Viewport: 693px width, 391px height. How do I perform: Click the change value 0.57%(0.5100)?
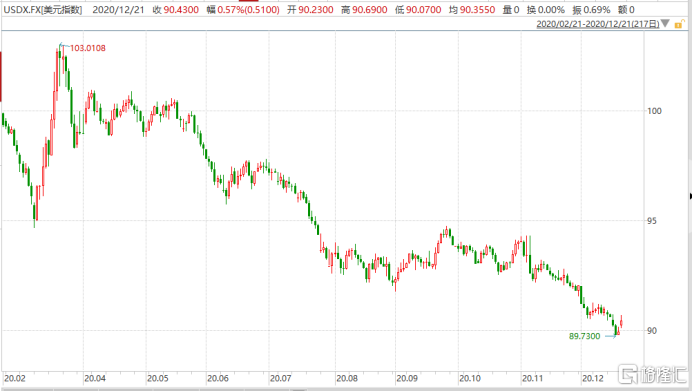[x=248, y=10]
